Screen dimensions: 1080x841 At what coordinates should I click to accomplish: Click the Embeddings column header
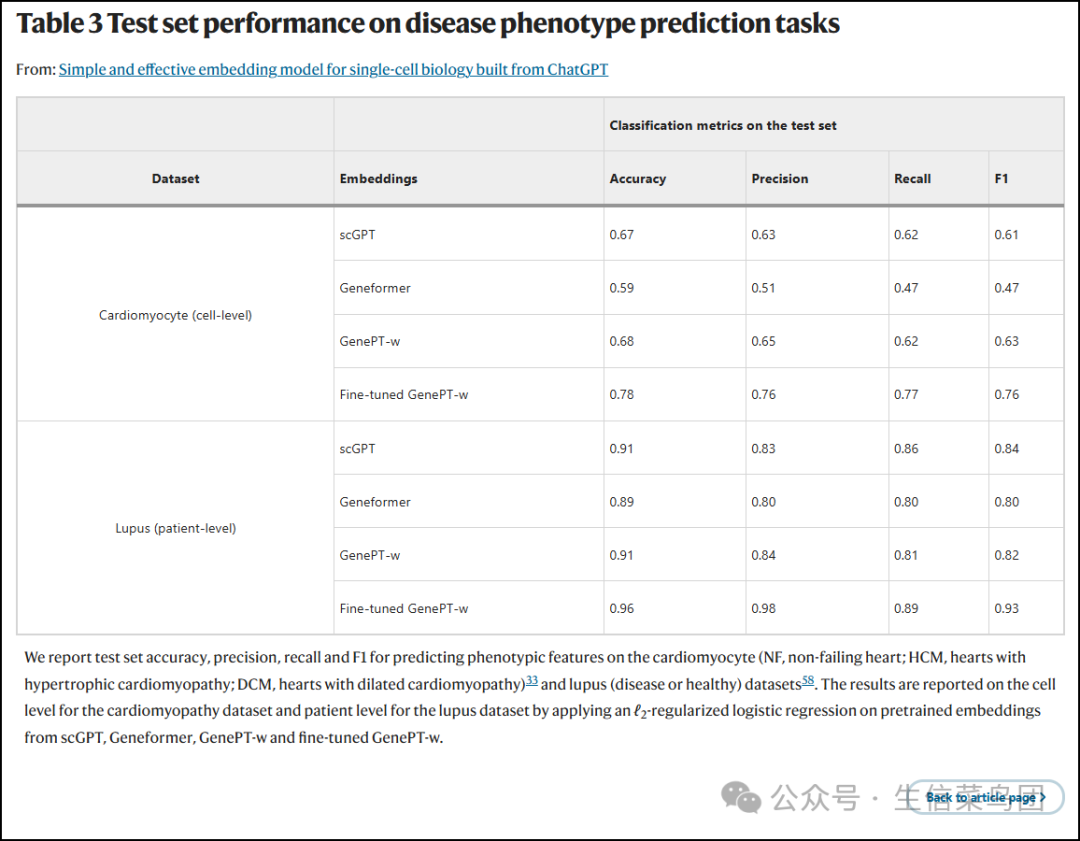tap(379, 179)
